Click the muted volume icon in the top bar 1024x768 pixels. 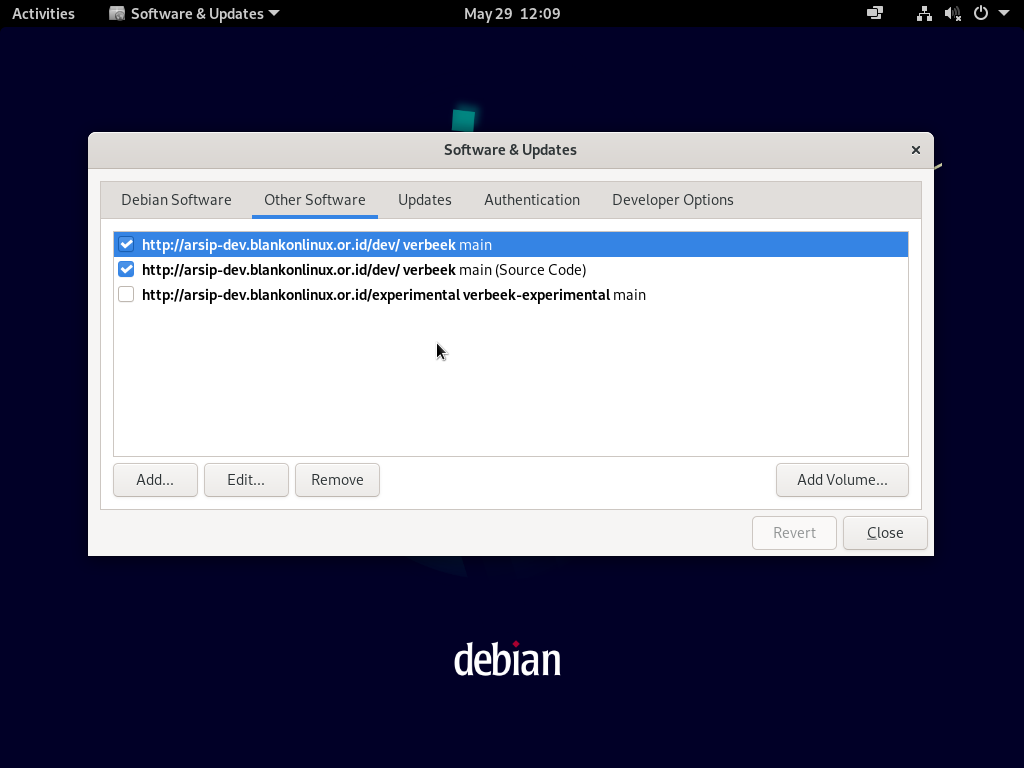tap(953, 14)
